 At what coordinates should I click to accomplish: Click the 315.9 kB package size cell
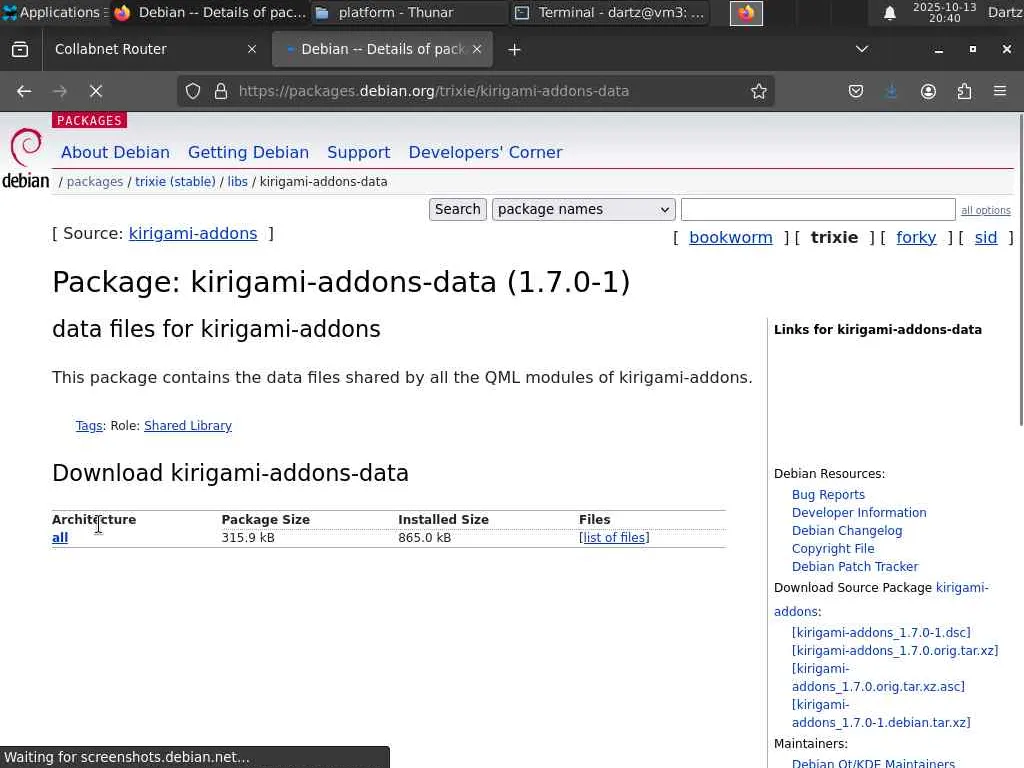[x=248, y=537]
